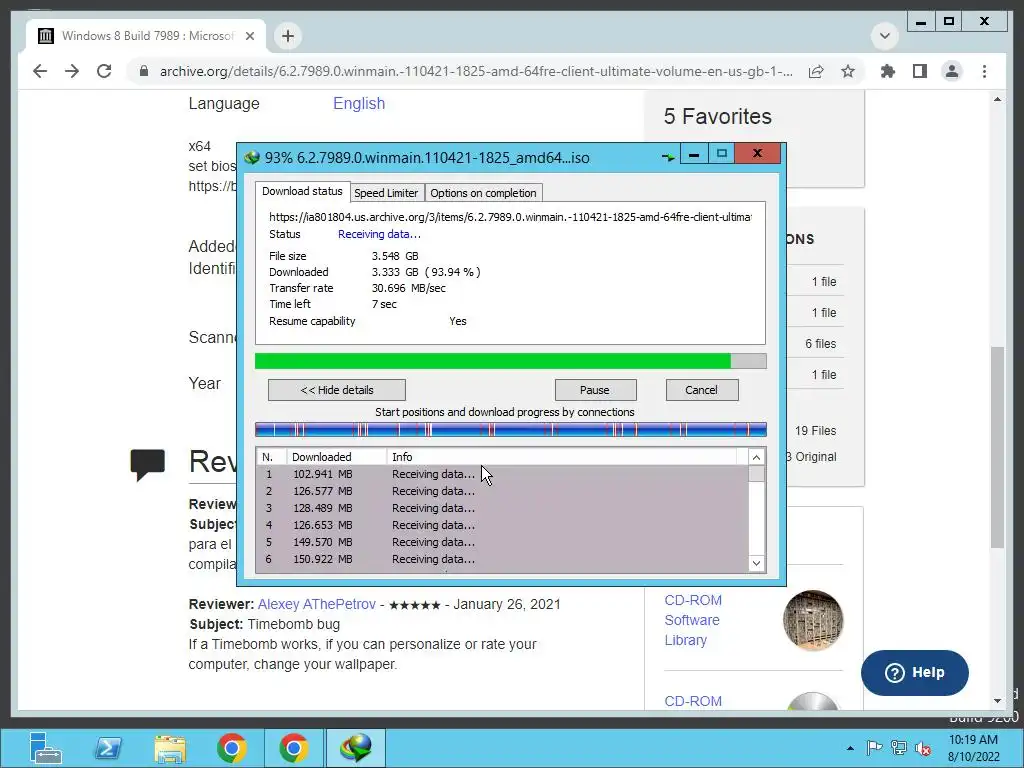
Task: Click the Help button on the page
Action: (x=914, y=673)
